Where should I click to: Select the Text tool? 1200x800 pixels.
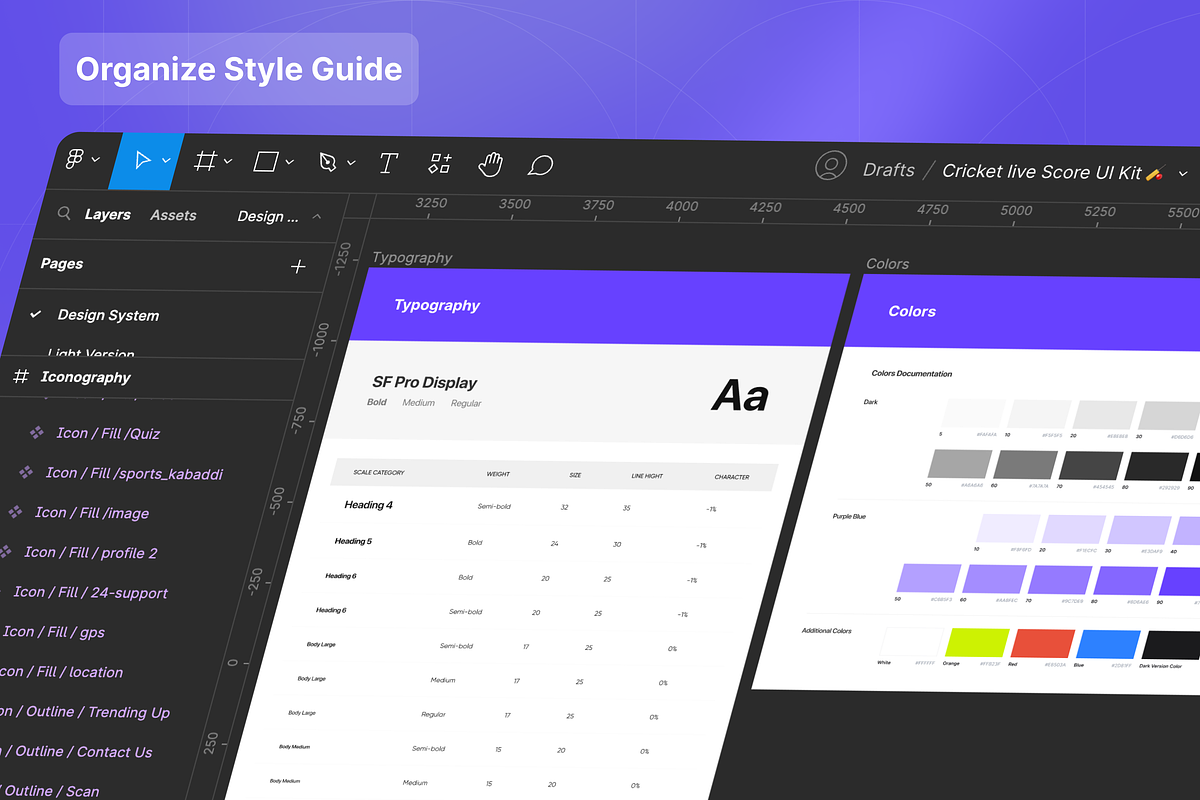388,163
